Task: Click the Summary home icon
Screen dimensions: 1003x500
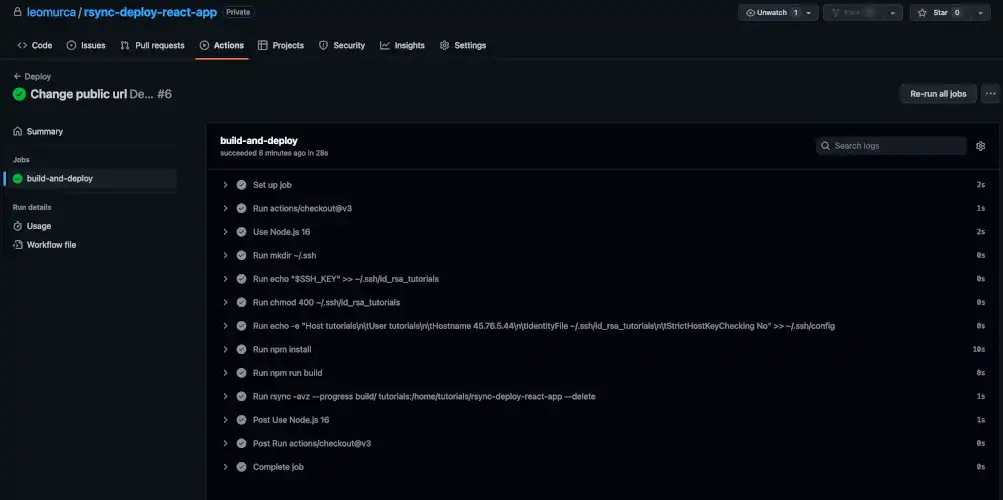Action: pyautogui.click(x=18, y=131)
